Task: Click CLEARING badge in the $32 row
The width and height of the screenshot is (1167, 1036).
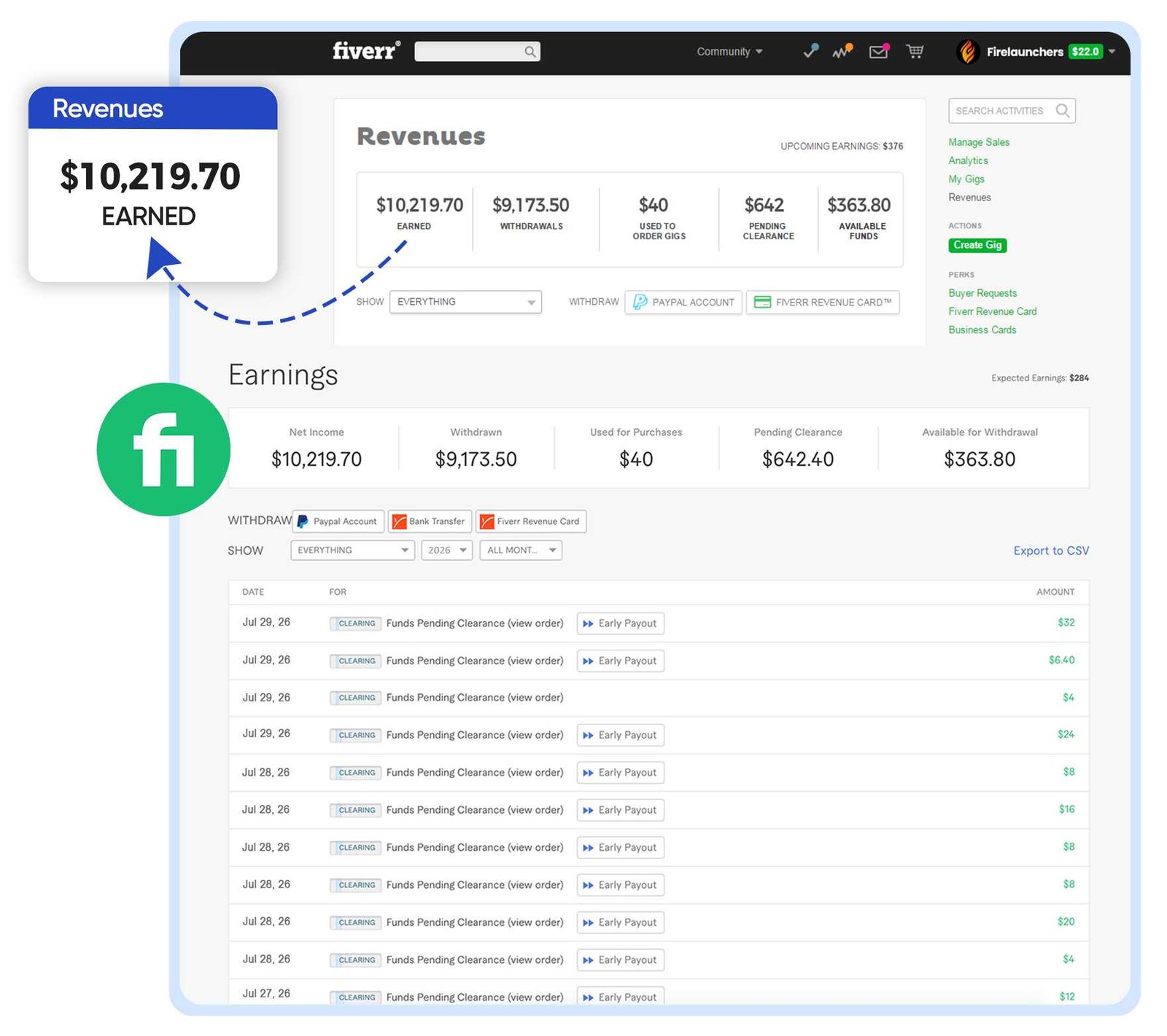Action: pos(356,623)
